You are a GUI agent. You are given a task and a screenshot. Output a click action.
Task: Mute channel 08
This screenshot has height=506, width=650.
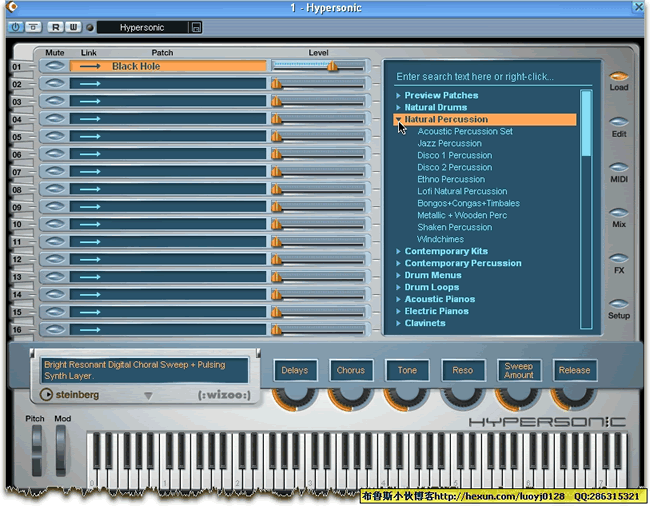pos(54,189)
